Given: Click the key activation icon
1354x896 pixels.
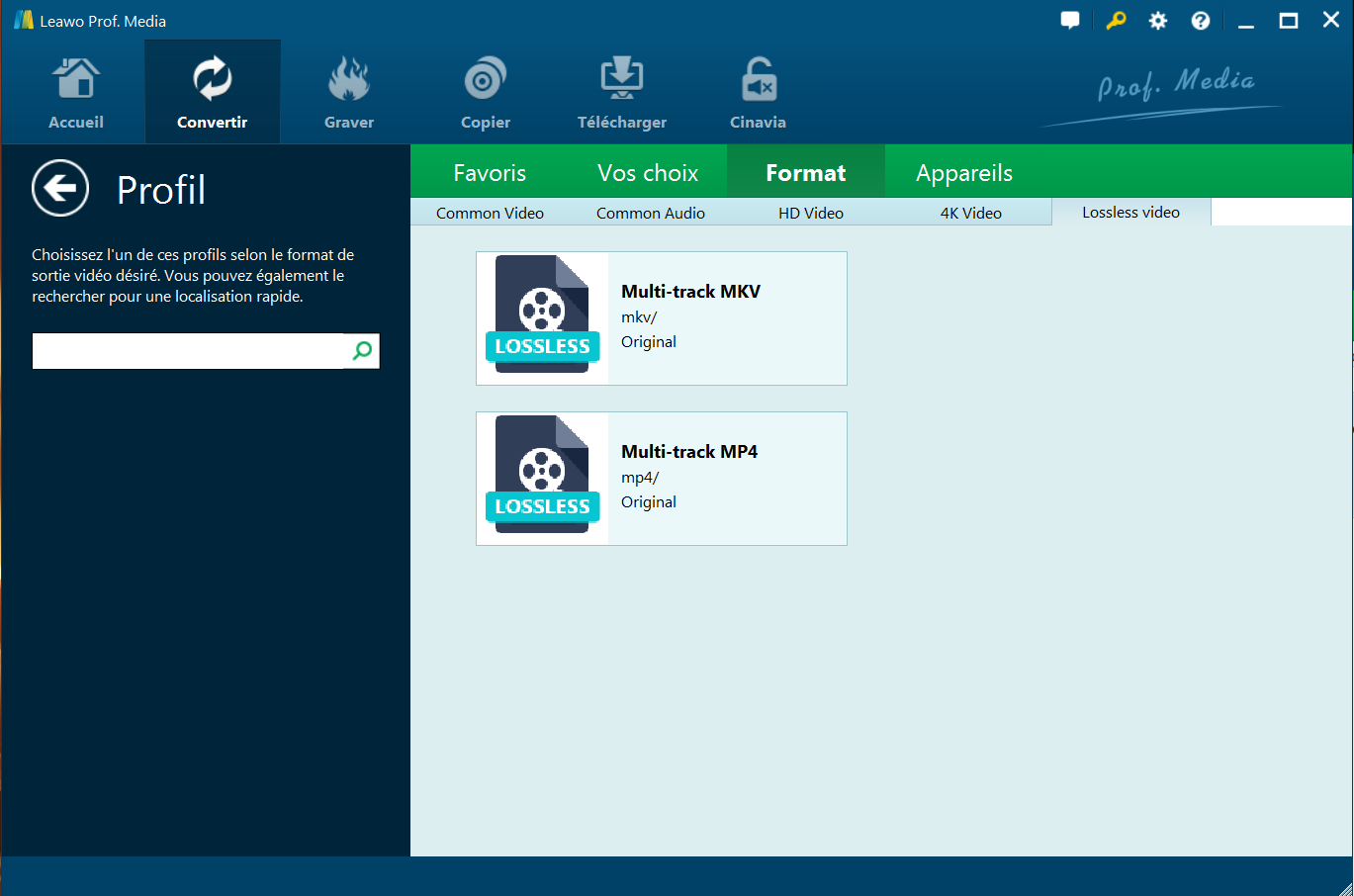Looking at the screenshot, I should pos(1116,21).
